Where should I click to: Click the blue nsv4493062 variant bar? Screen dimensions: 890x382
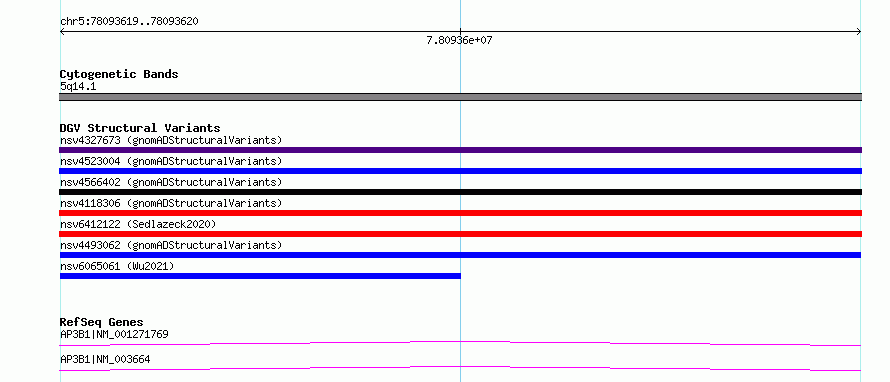pos(460,255)
